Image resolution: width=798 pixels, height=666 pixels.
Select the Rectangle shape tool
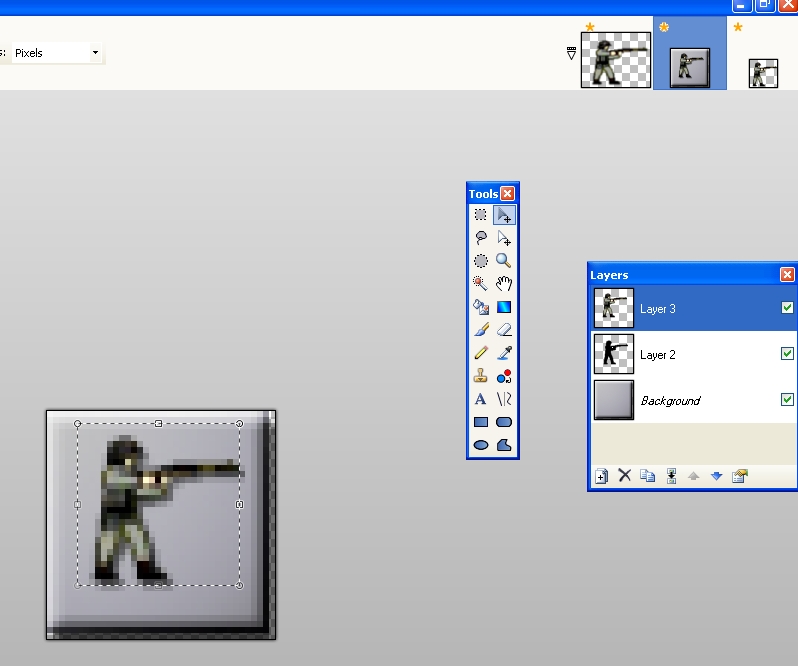point(480,422)
